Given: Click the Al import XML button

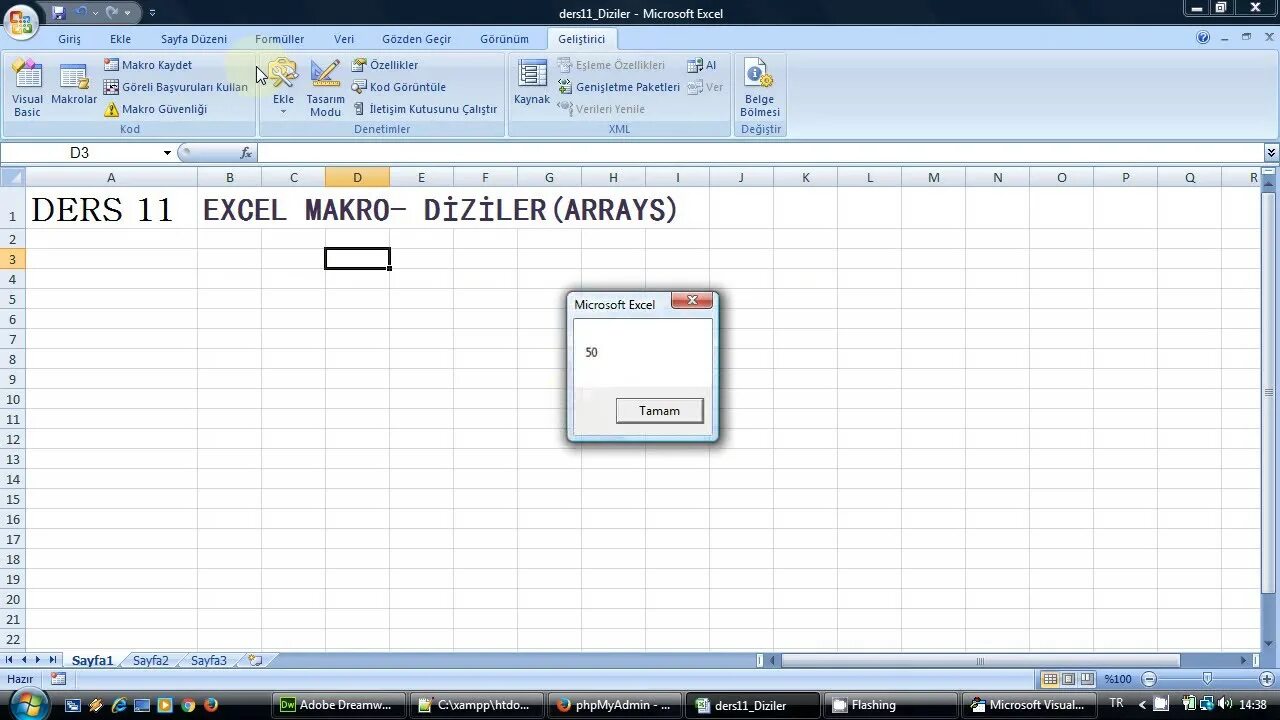Looking at the screenshot, I should pos(702,65).
